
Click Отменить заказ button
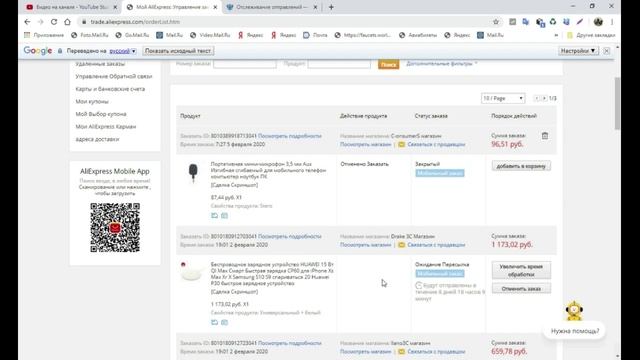(521, 289)
